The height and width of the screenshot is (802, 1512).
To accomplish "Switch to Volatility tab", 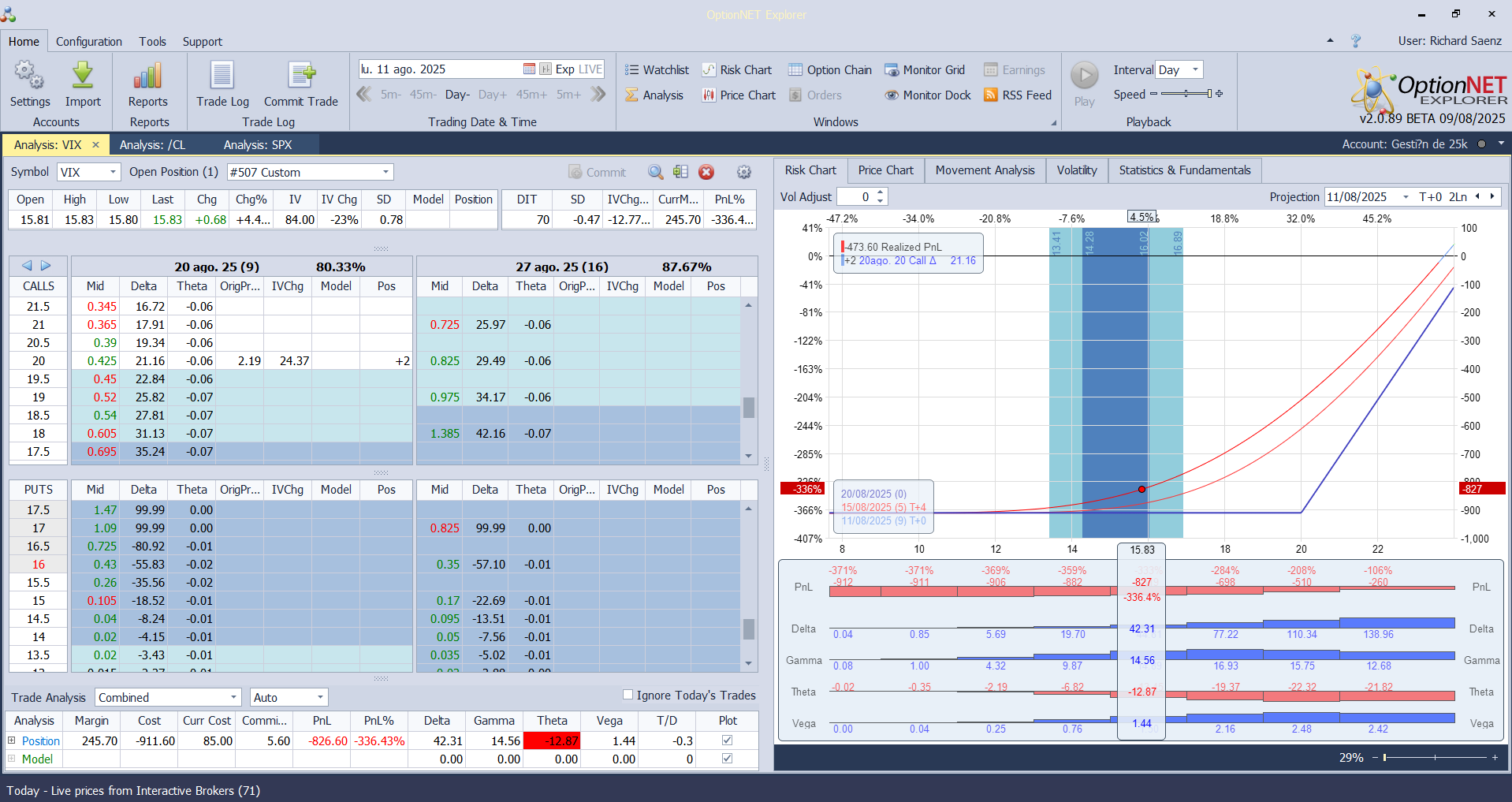I will pyautogui.click(x=1077, y=170).
